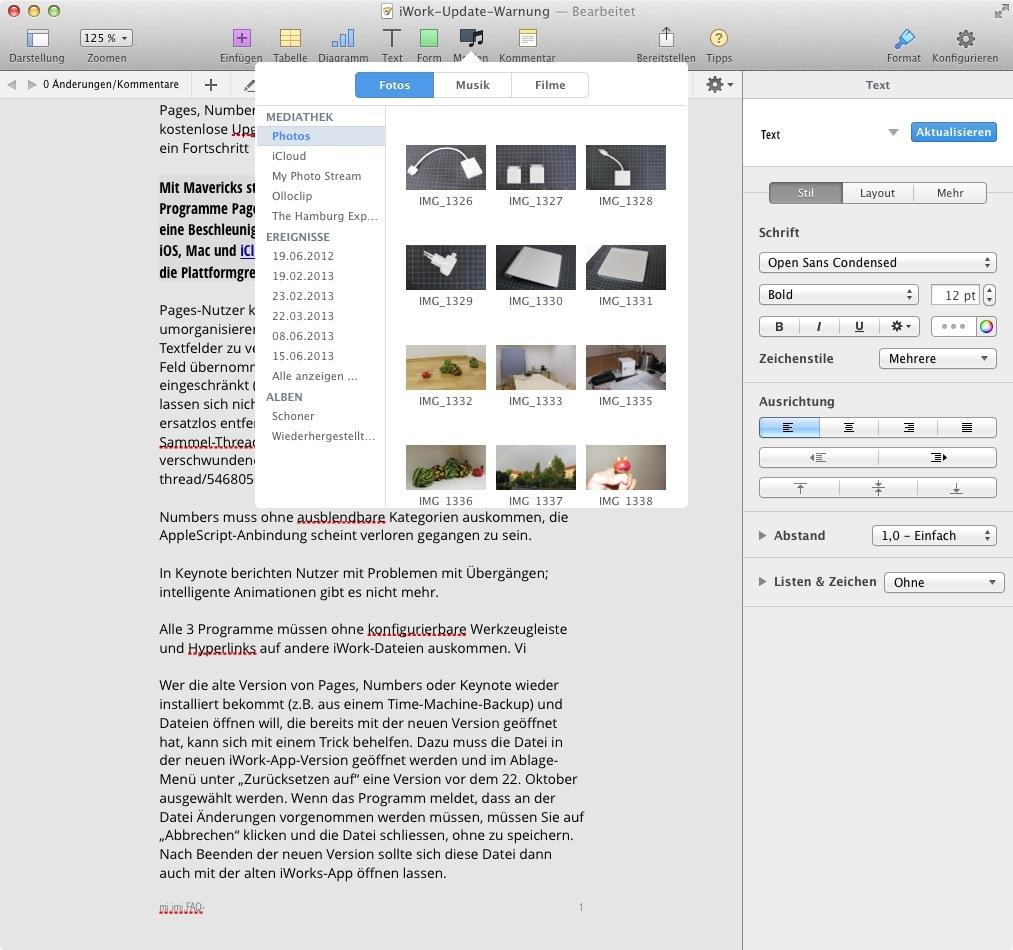The width and height of the screenshot is (1013, 950).
Task: Select iCloud in the Mediathek
Action: [x=289, y=156]
